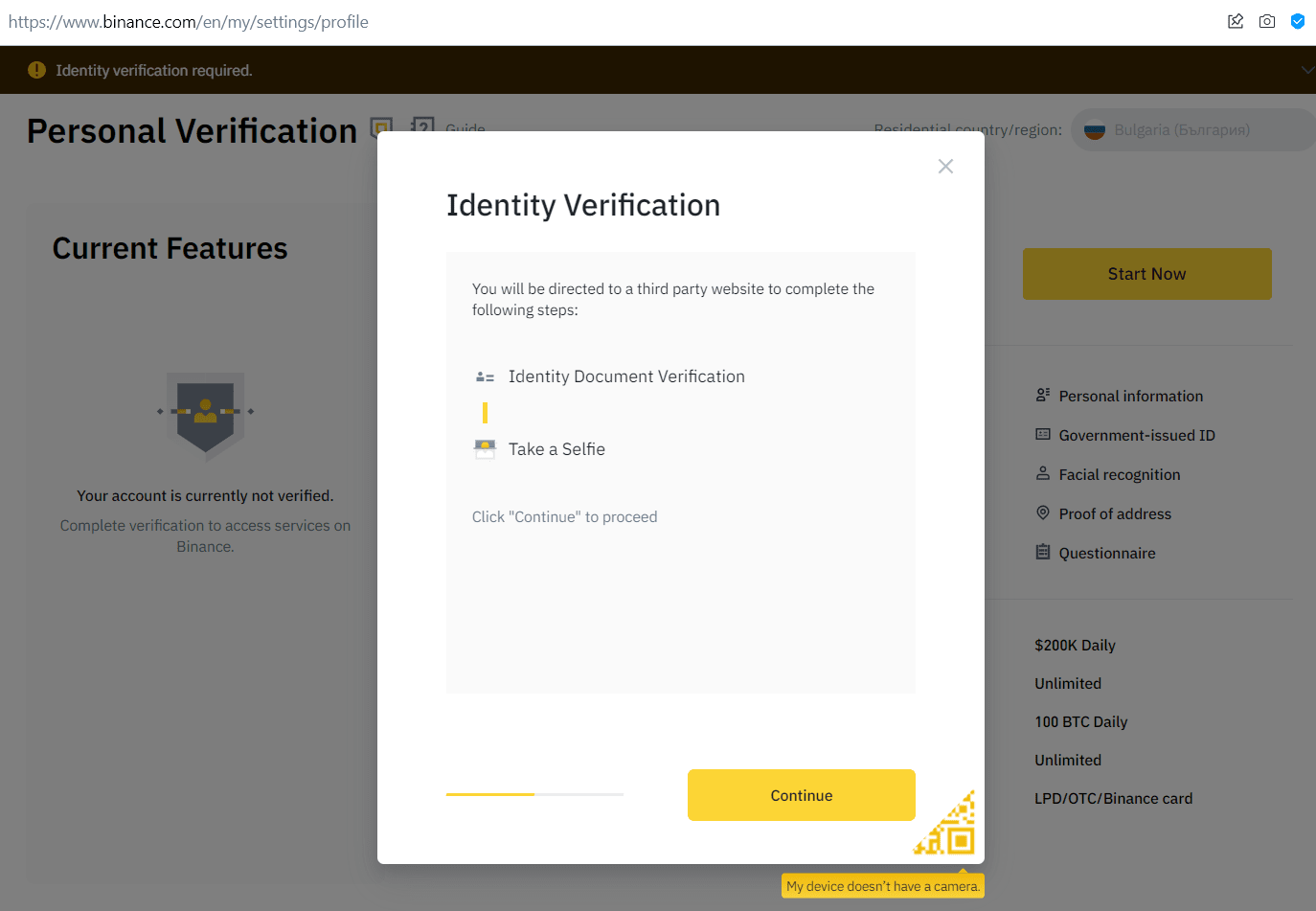Click the Guide question-mark icon
The height and width of the screenshot is (911, 1316).
[x=422, y=125]
